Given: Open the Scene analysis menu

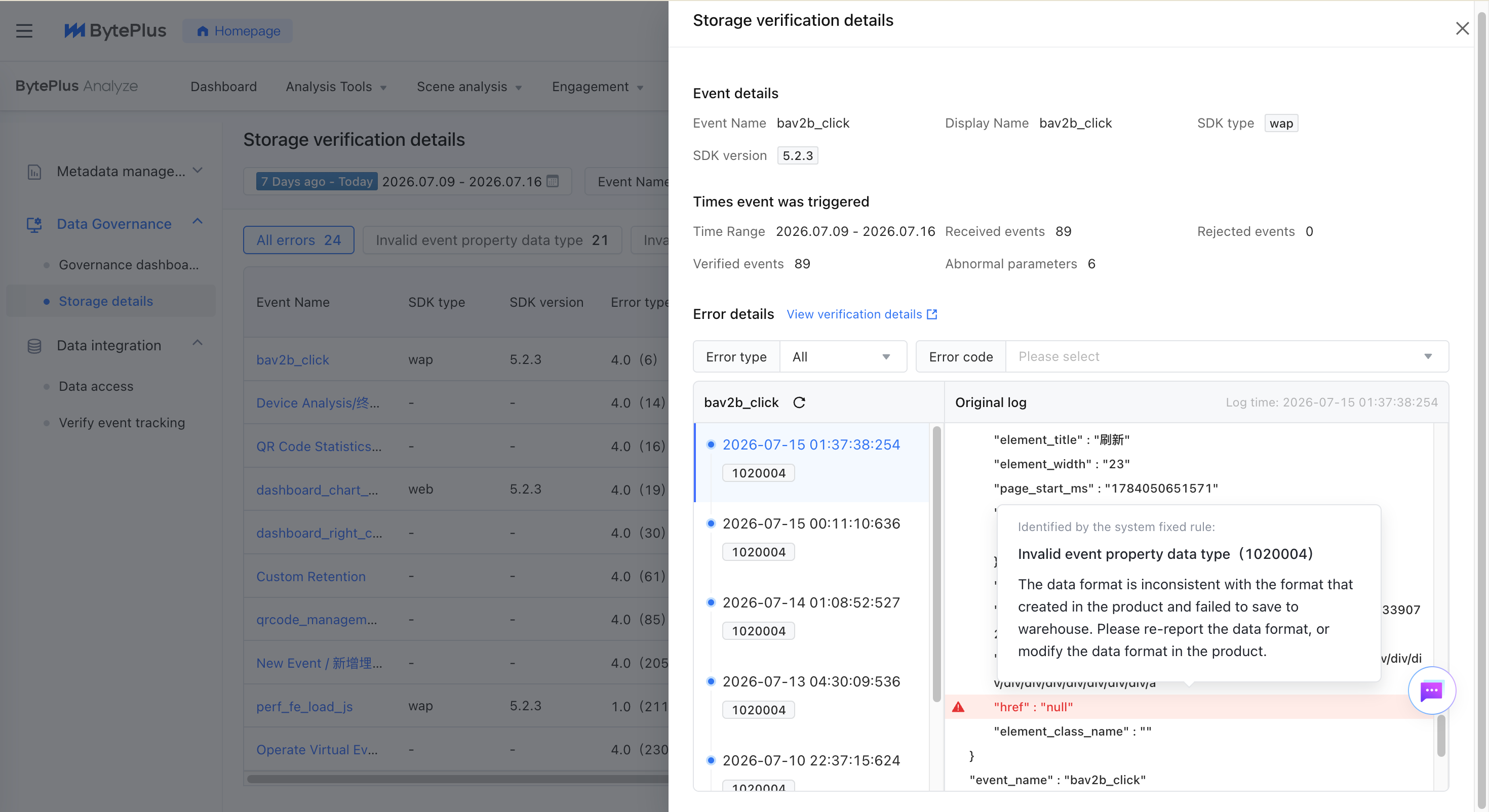Looking at the screenshot, I should coord(469,87).
